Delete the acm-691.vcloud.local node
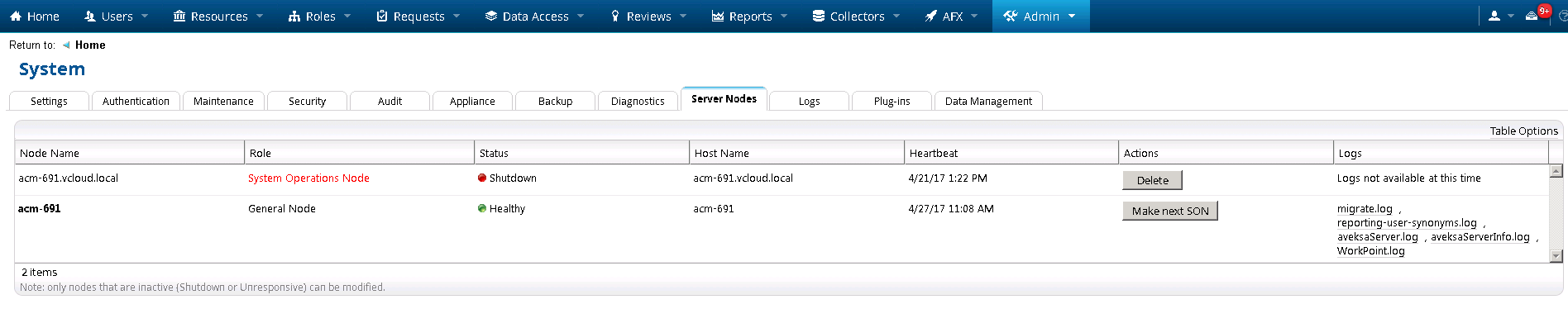 [1152, 180]
